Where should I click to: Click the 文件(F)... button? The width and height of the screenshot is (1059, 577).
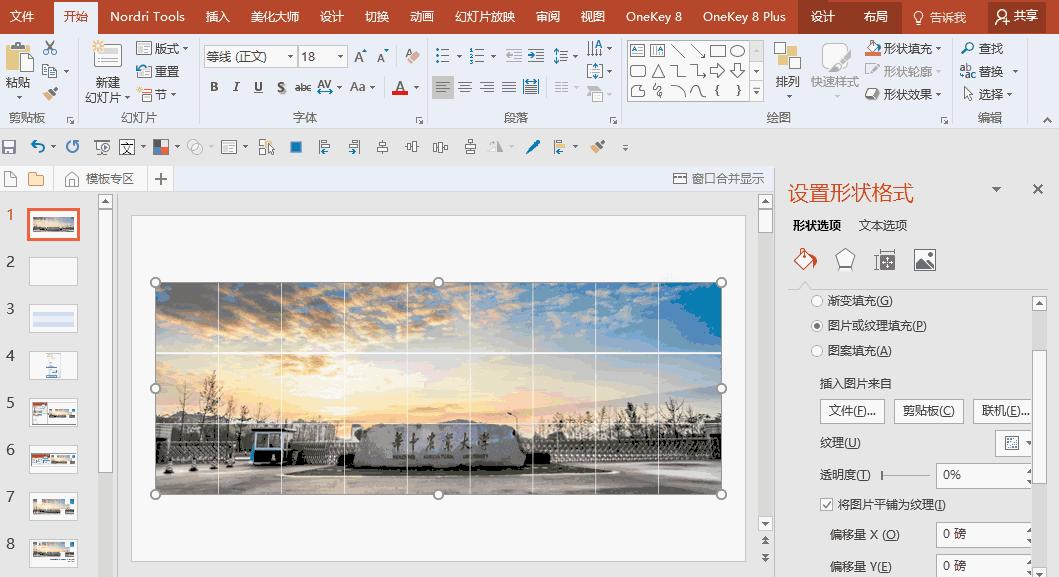[x=852, y=411]
